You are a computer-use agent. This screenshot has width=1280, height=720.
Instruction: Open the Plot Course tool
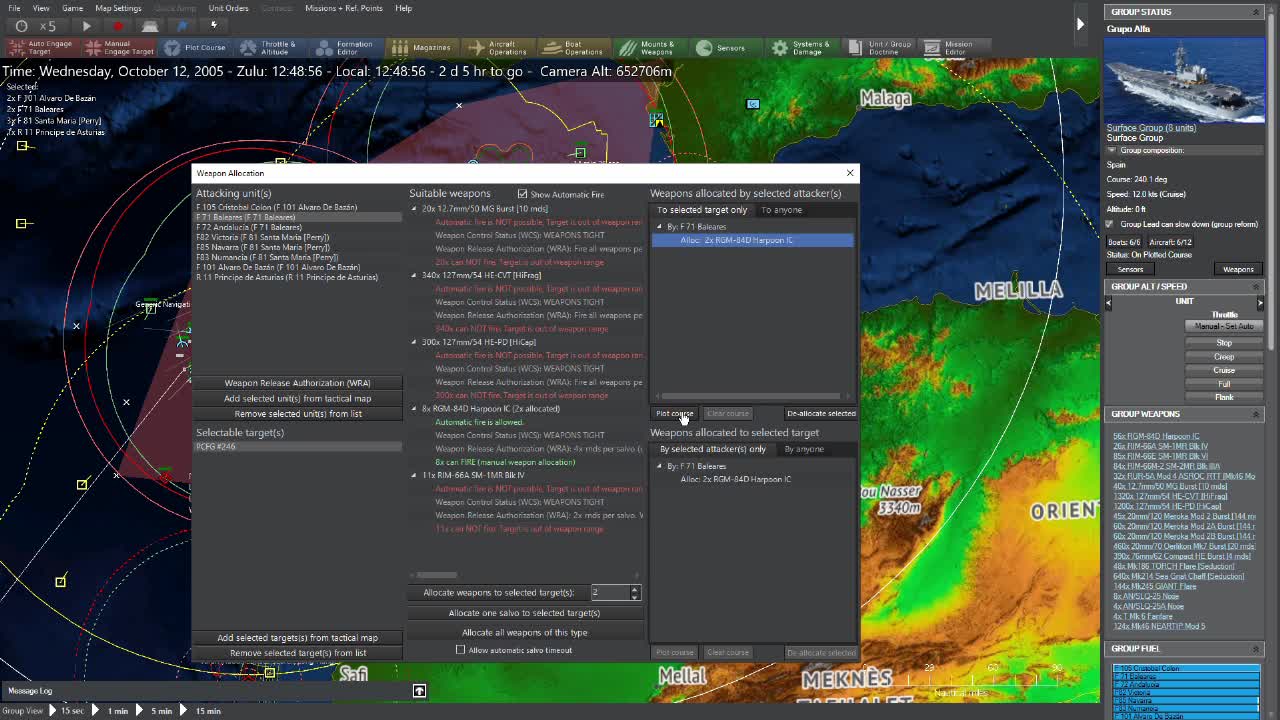tap(195, 47)
